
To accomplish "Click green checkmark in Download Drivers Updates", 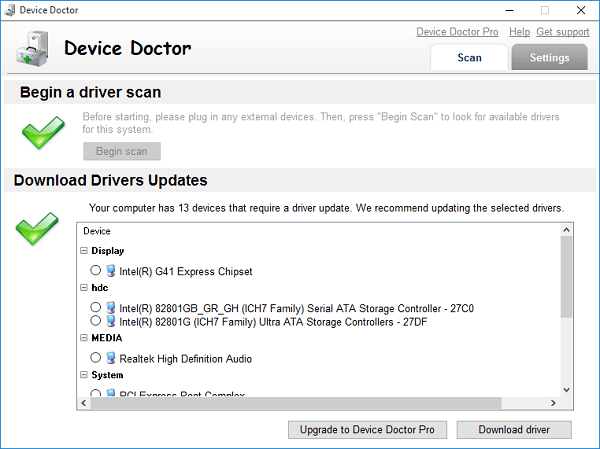I will pos(37,228).
